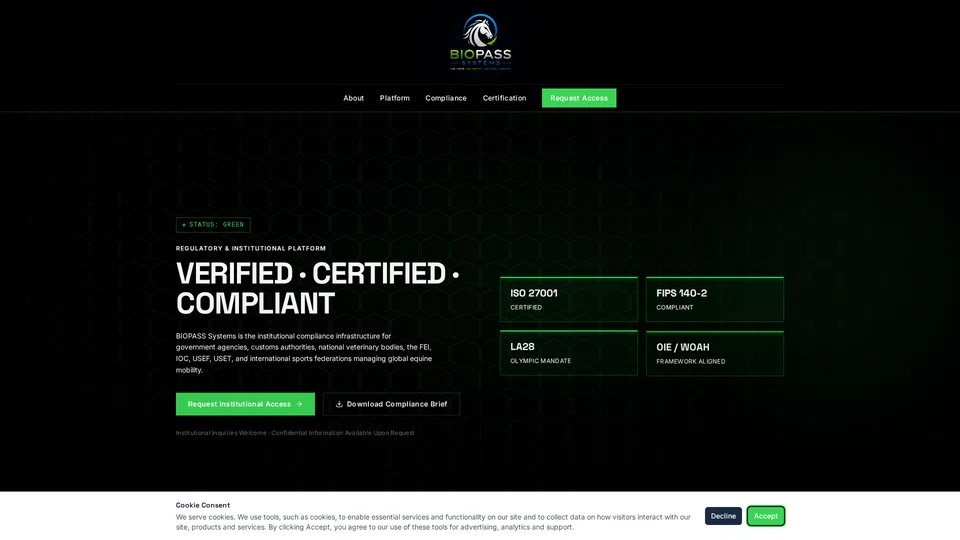
Task: Open the About menu item
Action: pyautogui.click(x=353, y=98)
